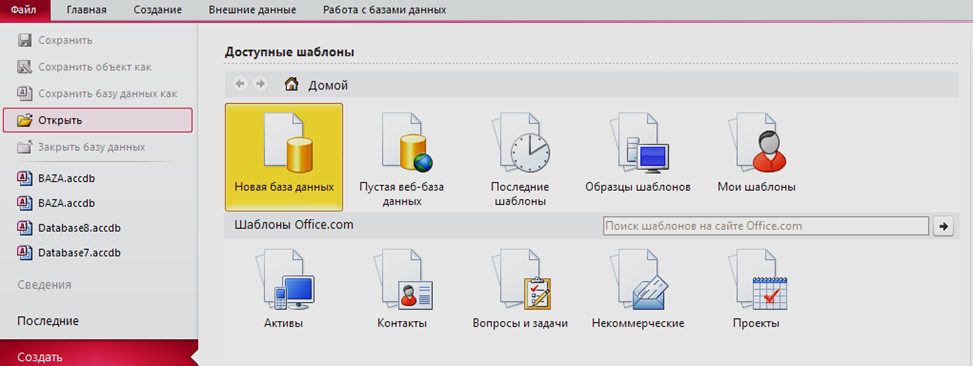
Task: Choose Пустая веб-база данных template
Action: point(401,159)
